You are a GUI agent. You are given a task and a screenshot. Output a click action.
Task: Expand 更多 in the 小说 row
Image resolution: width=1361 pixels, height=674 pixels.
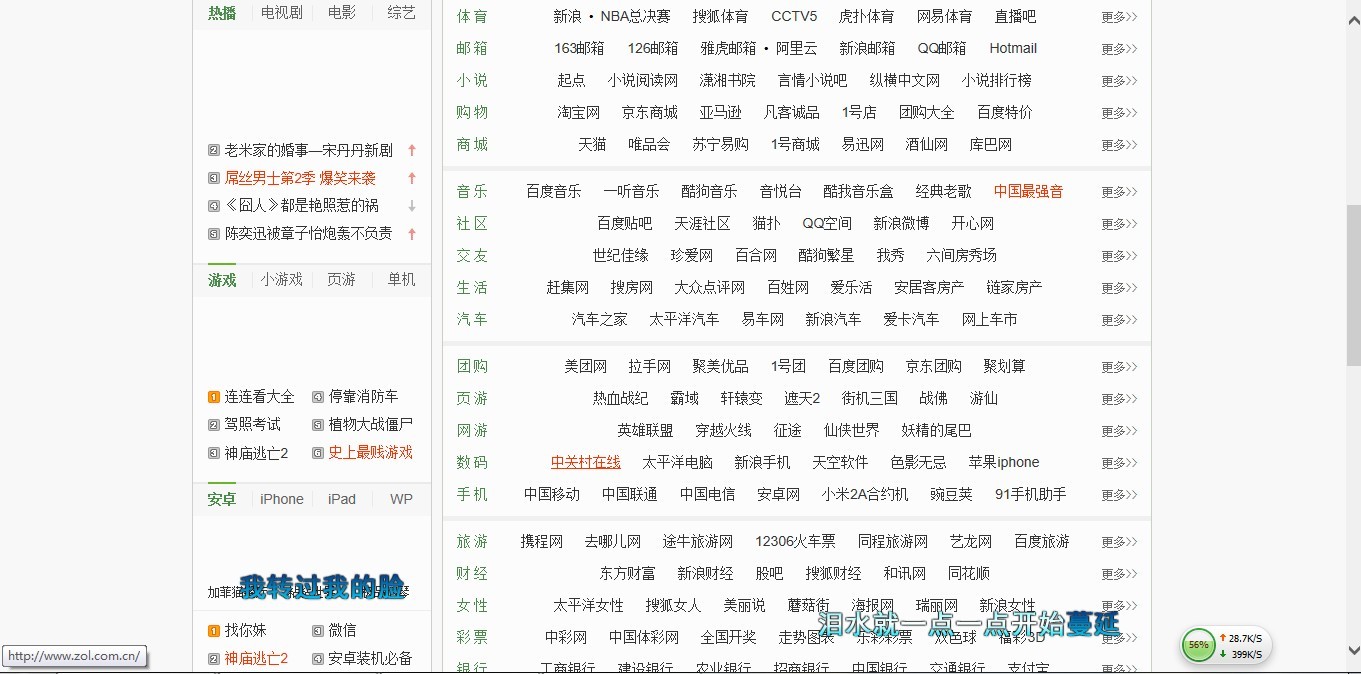click(x=1119, y=81)
